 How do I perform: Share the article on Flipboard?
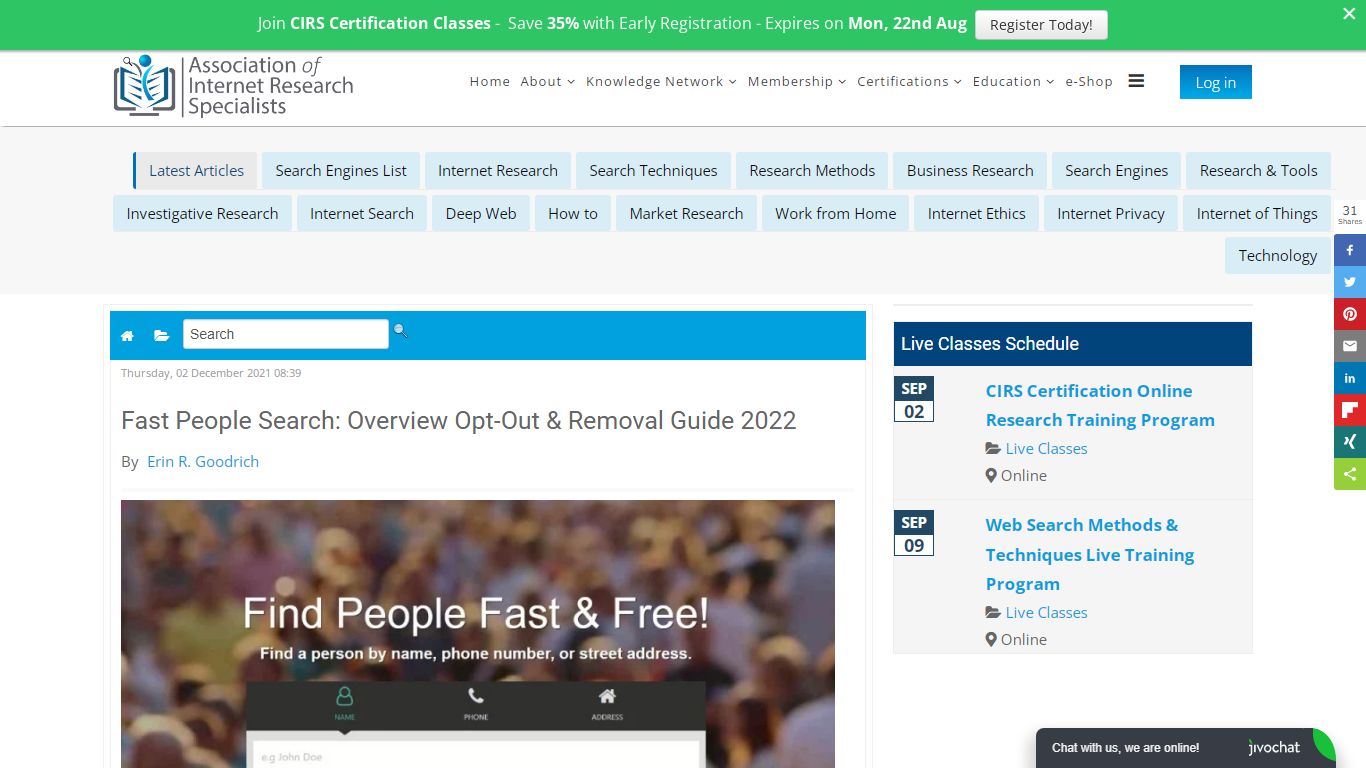click(1350, 410)
